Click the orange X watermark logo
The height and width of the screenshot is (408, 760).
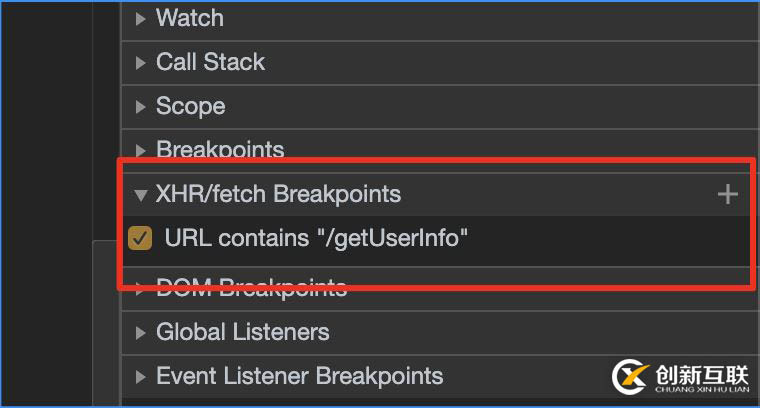(x=628, y=376)
